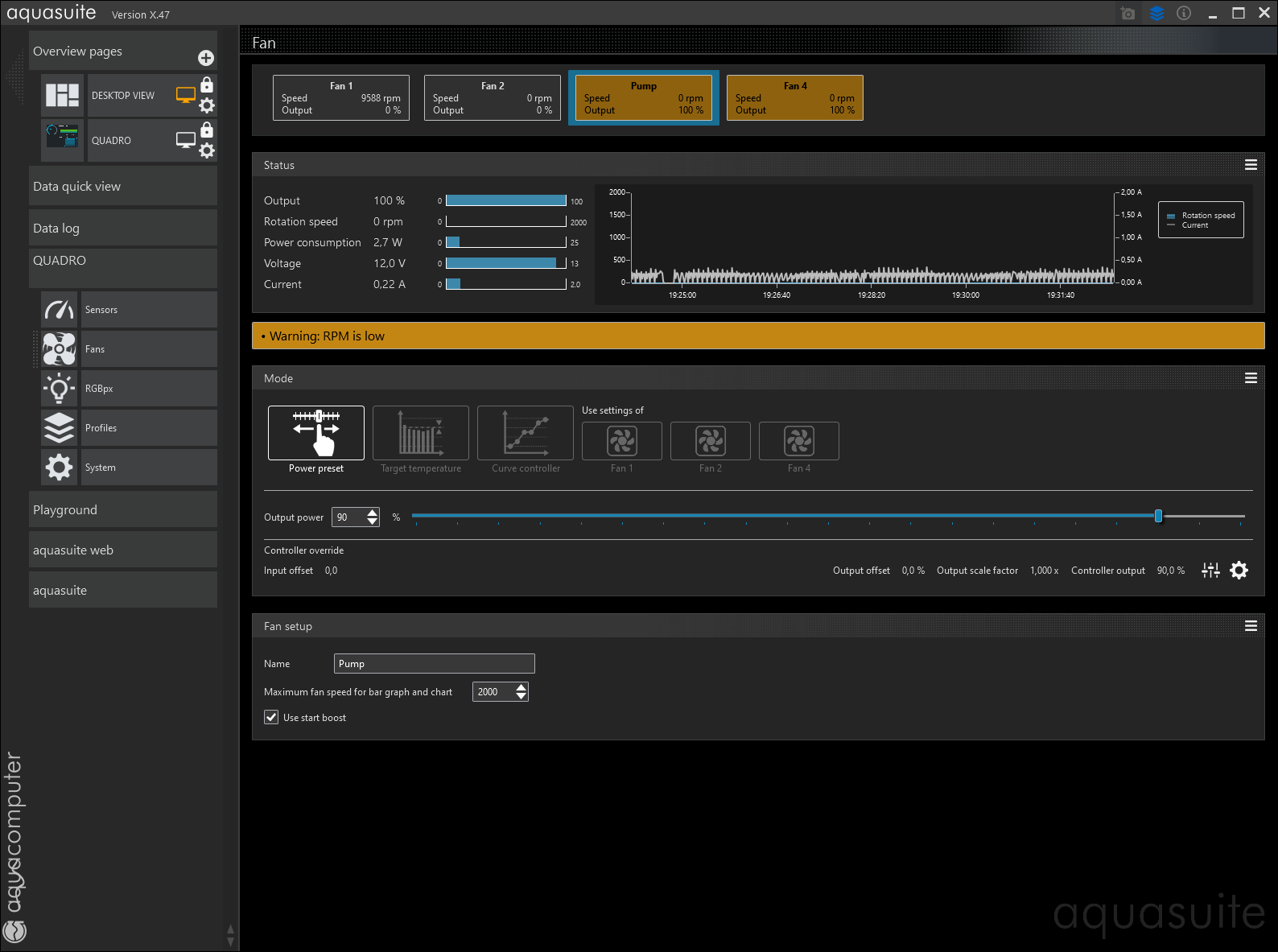Click the fan Name input field
Image resolution: width=1278 pixels, height=952 pixels.
pyautogui.click(x=434, y=664)
